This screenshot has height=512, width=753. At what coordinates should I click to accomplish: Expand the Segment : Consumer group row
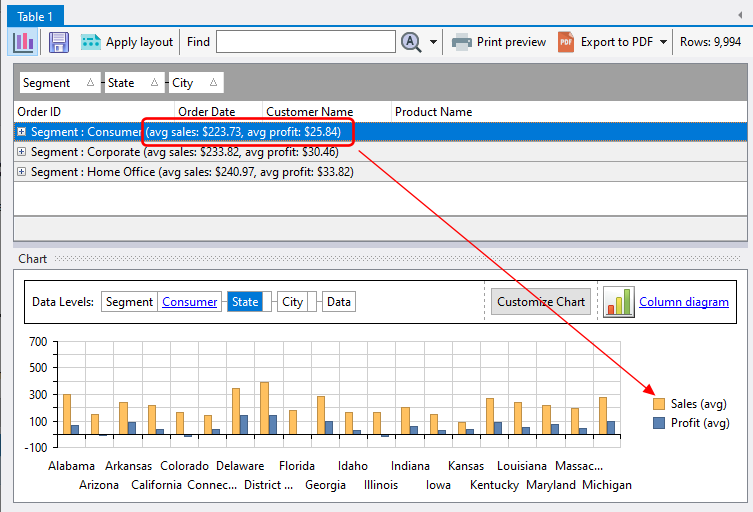click(x=22, y=132)
